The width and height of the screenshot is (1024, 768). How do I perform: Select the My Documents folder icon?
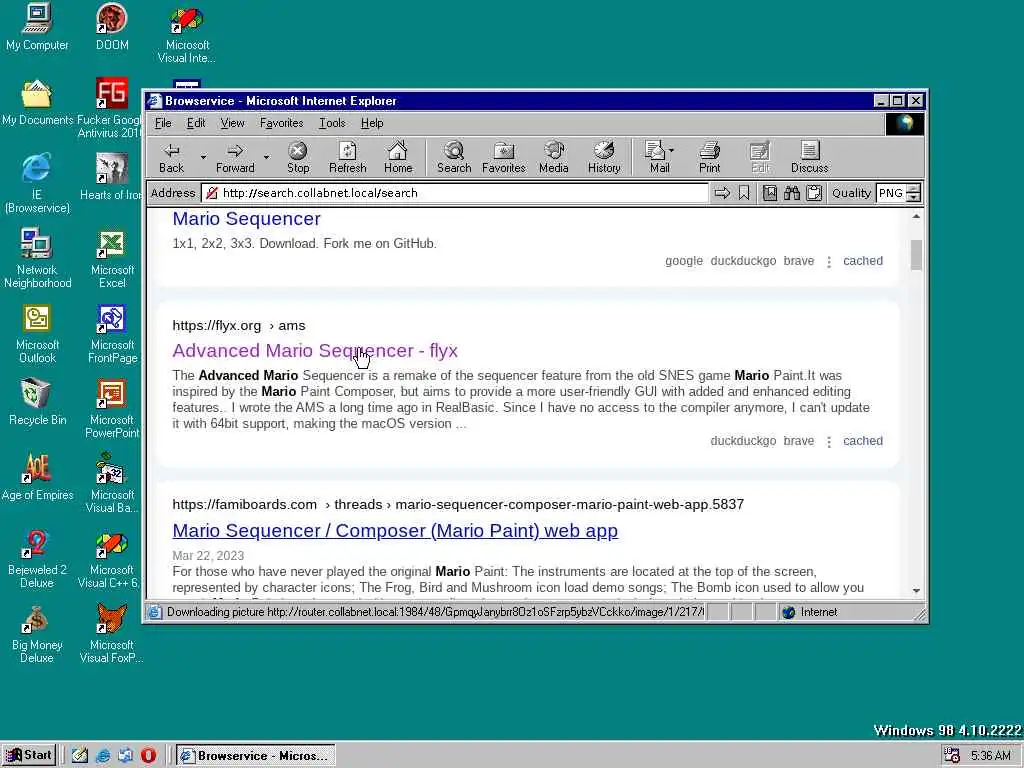(x=37, y=103)
